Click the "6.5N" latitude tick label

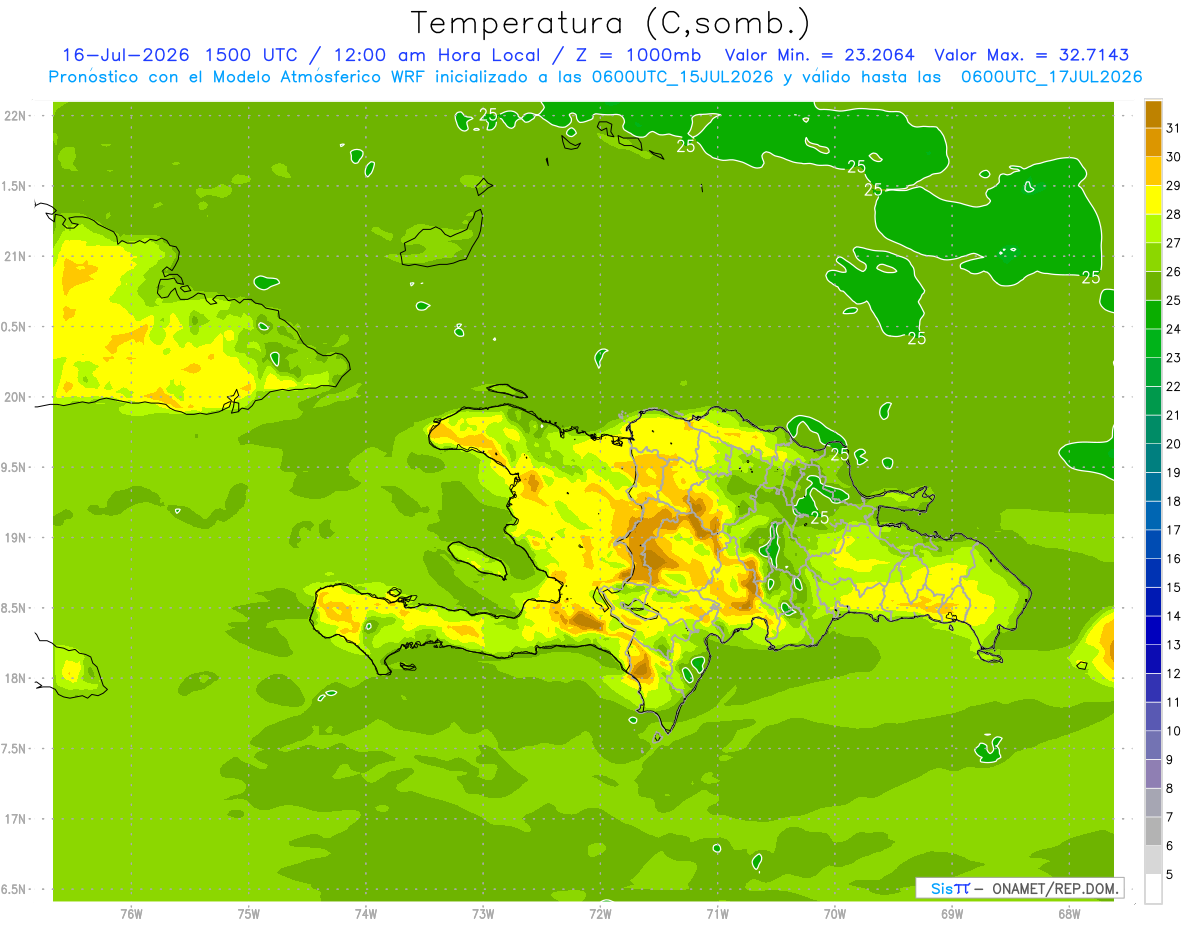tap(14, 889)
